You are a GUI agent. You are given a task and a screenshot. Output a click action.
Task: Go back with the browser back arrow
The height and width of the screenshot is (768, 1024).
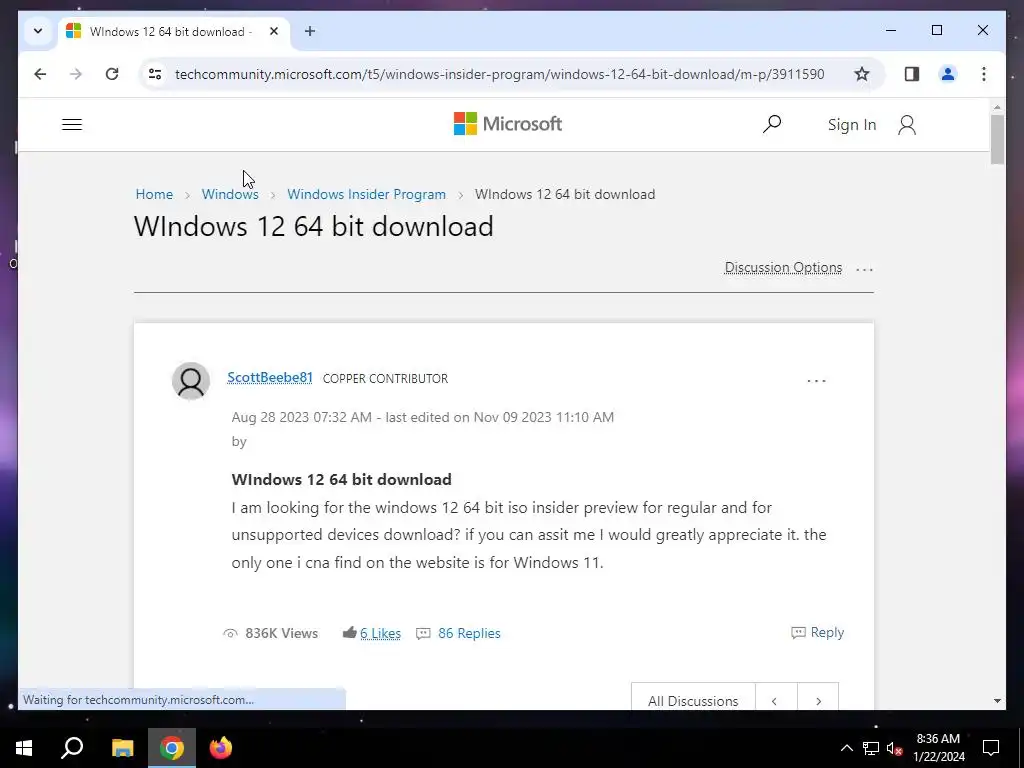40,74
